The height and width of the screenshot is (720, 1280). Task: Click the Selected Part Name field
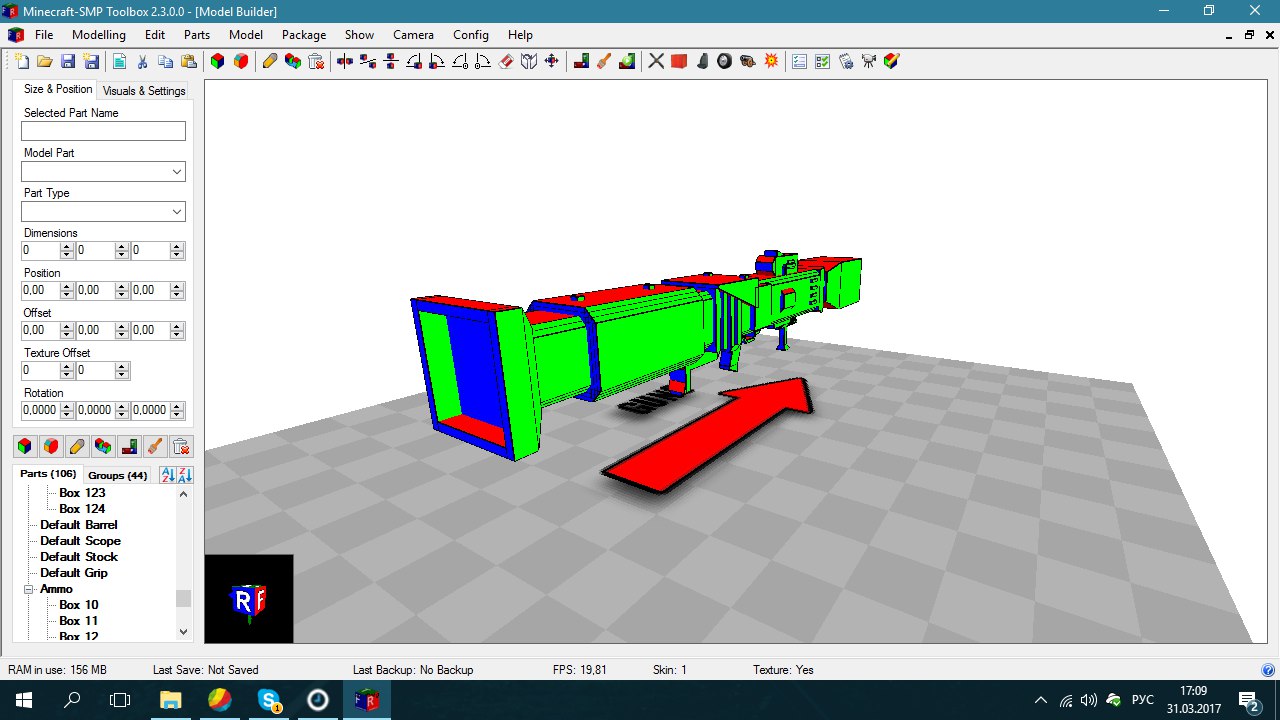(103, 131)
